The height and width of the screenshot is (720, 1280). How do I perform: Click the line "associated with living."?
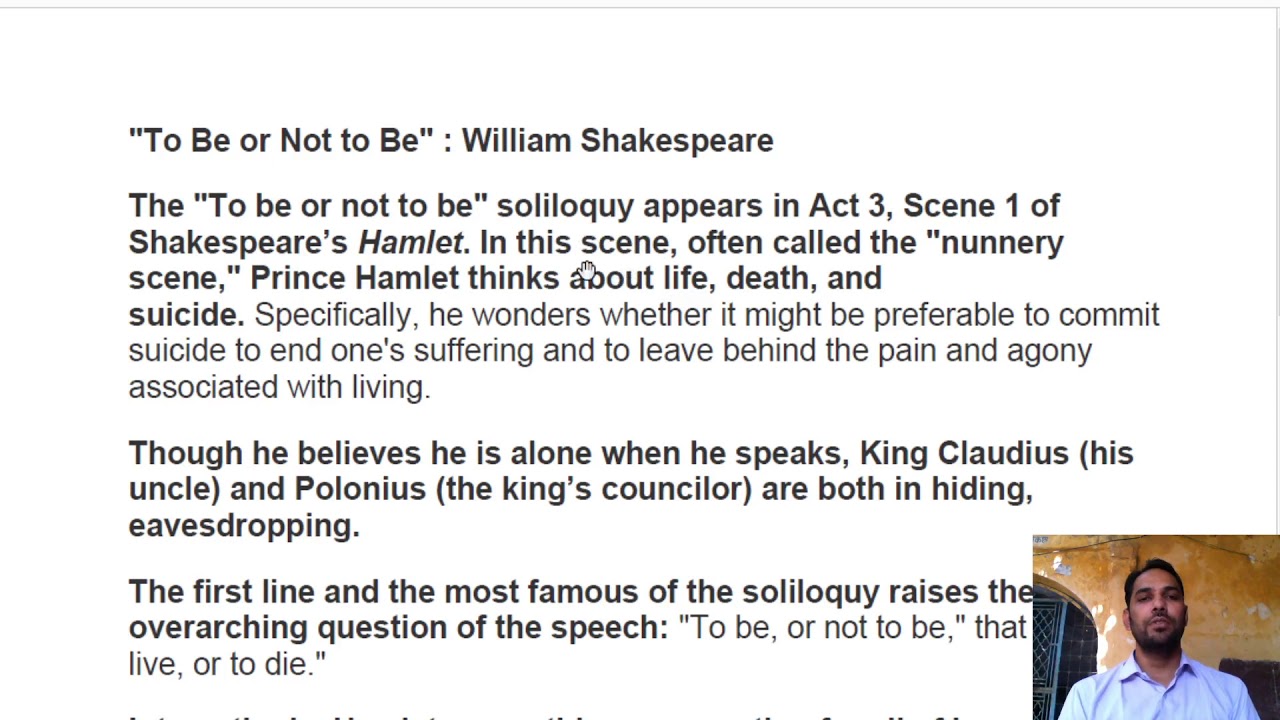[279, 387]
